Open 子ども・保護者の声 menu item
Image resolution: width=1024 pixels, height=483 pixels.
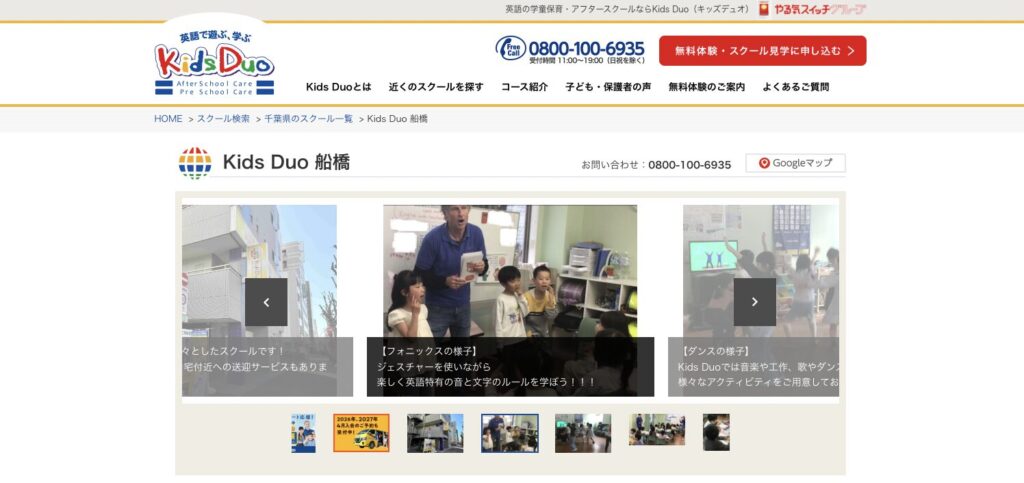[x=608, y=87]
